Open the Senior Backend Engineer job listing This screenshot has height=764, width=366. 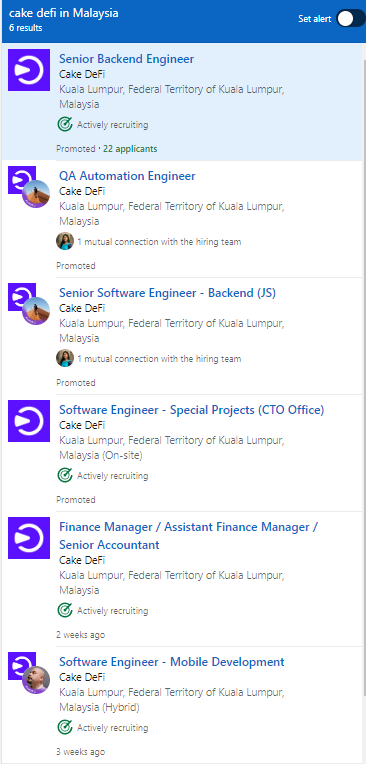[x=126, y=59]
